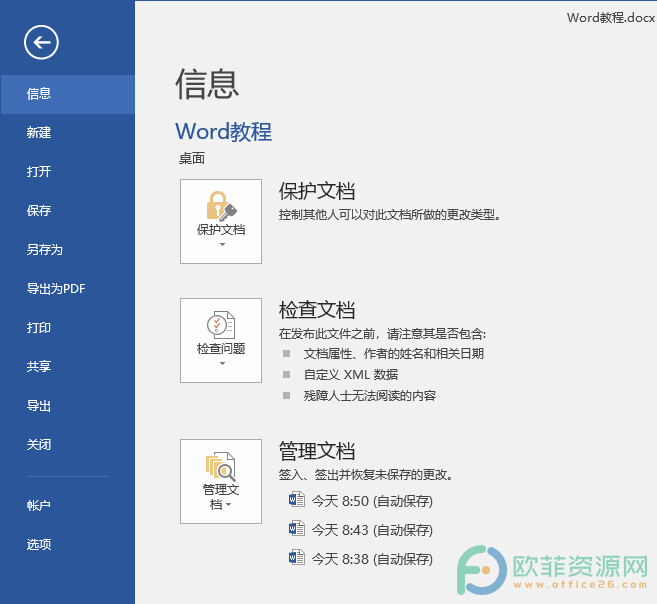Click the 控制其他人可以对此文档所做的更改类型 description
This screenshot has height=604, width=657.
[x=390, y=215]
